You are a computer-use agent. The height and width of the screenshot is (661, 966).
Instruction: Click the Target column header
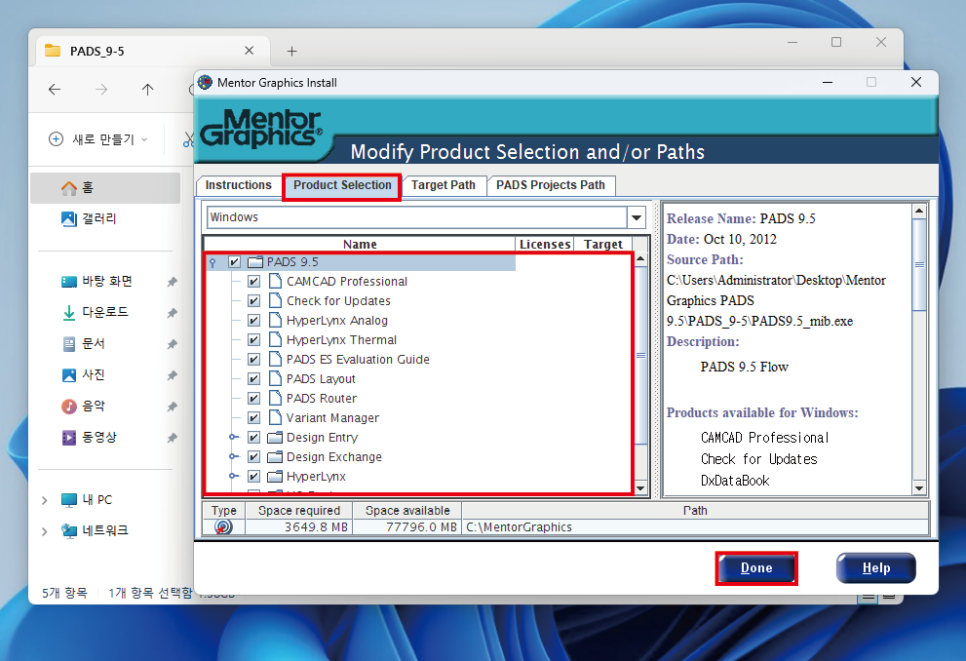(x=603, y=245)
